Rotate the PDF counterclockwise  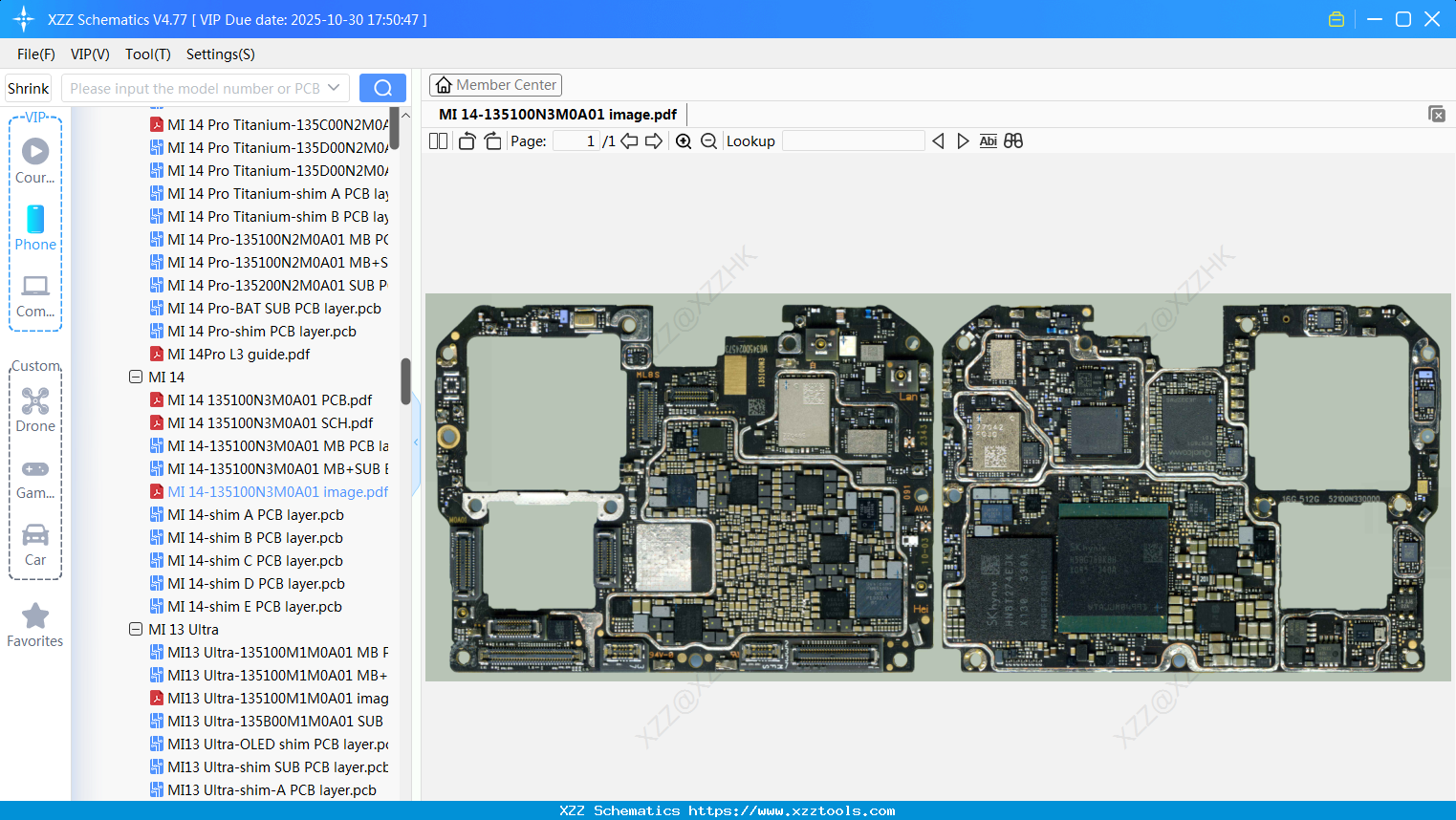click(466, 140)
